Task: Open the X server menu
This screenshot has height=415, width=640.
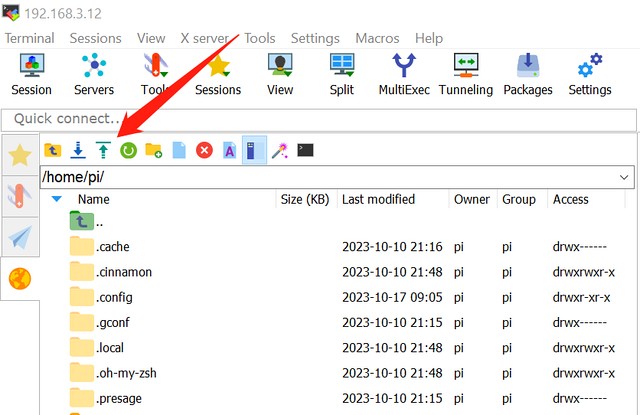Action: click(x=204, y=38)
